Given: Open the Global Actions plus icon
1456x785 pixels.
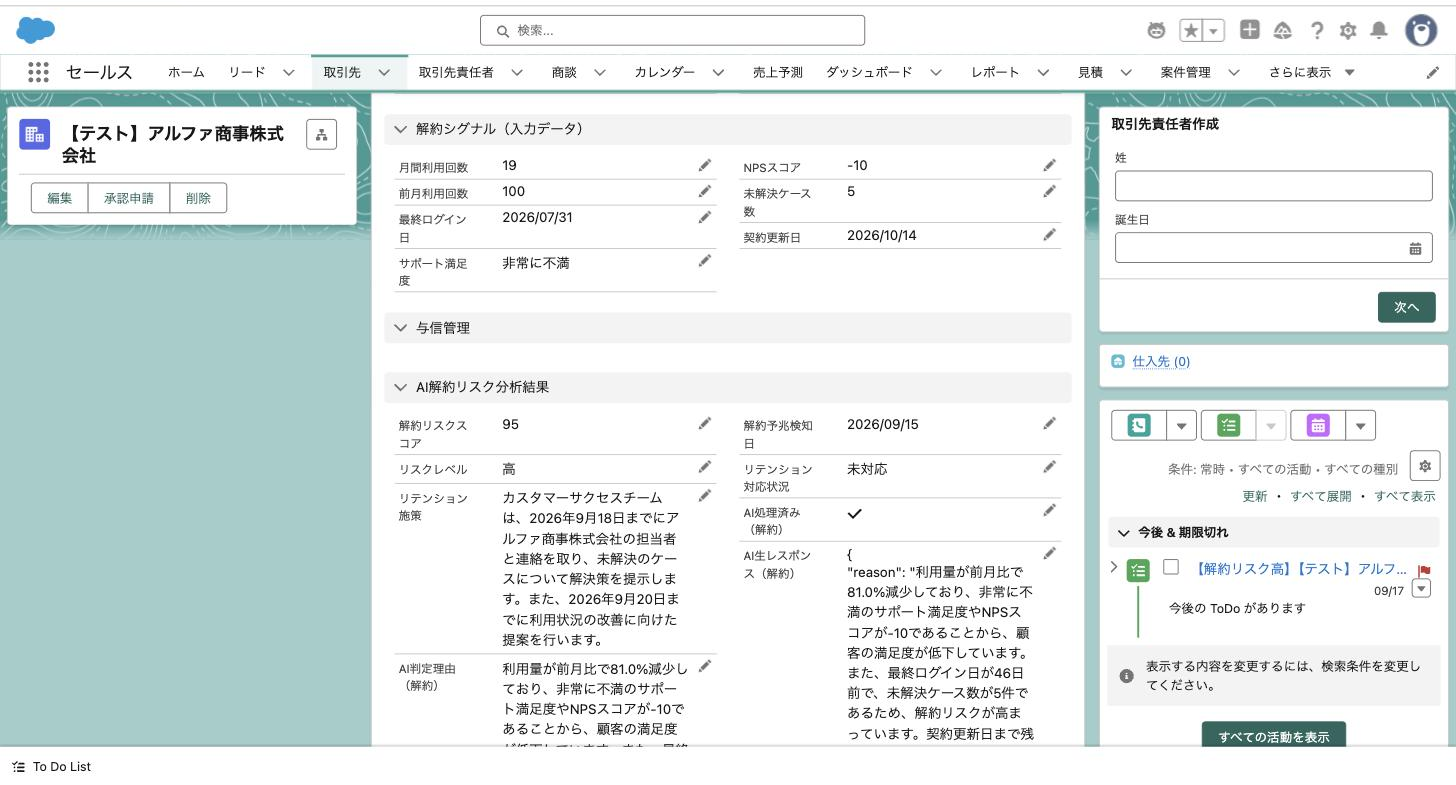Looking at the screenshot, I should tap(1250, 30).
